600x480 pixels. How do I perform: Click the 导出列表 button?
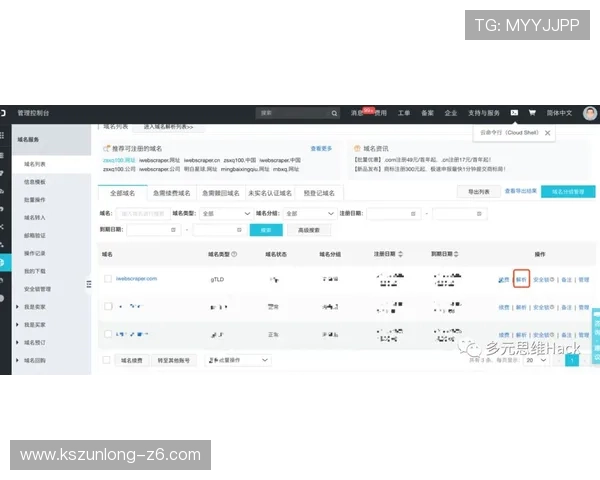(x=479, y=191)
